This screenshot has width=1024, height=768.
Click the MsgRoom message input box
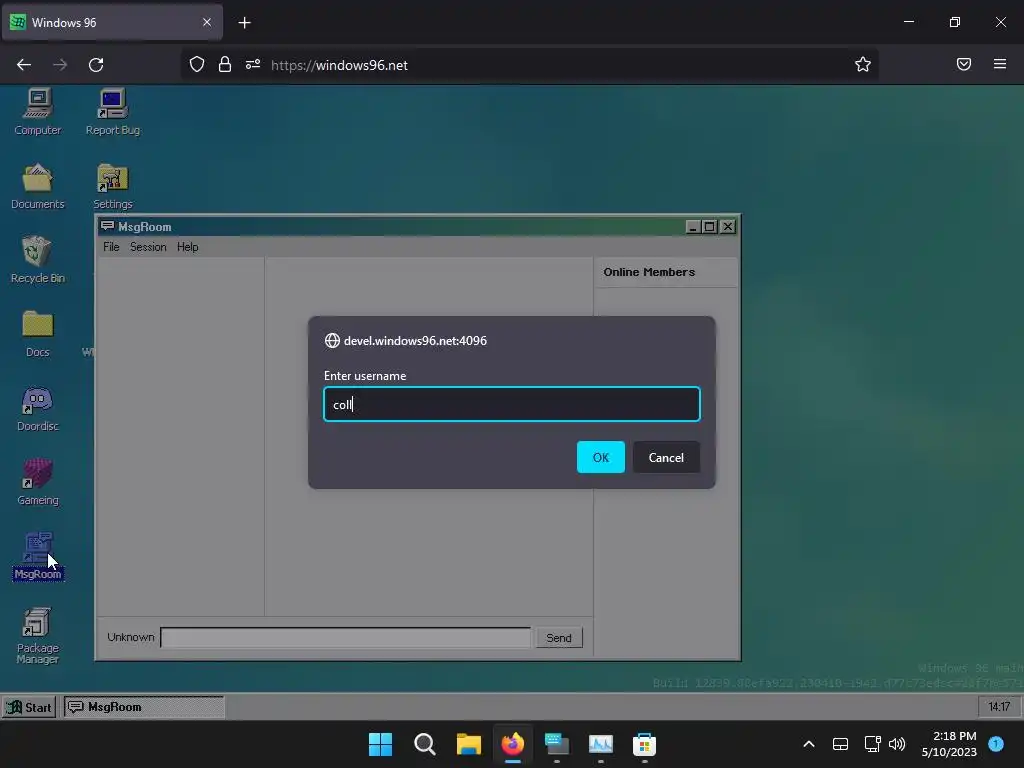345,637
